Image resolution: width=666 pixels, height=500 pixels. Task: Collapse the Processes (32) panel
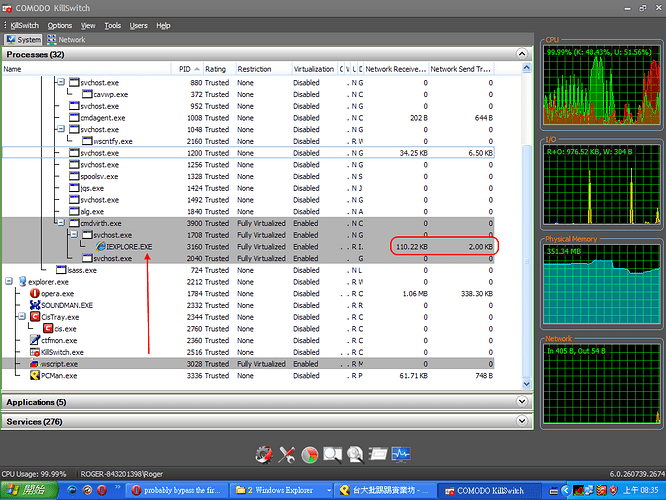[522, 54]
